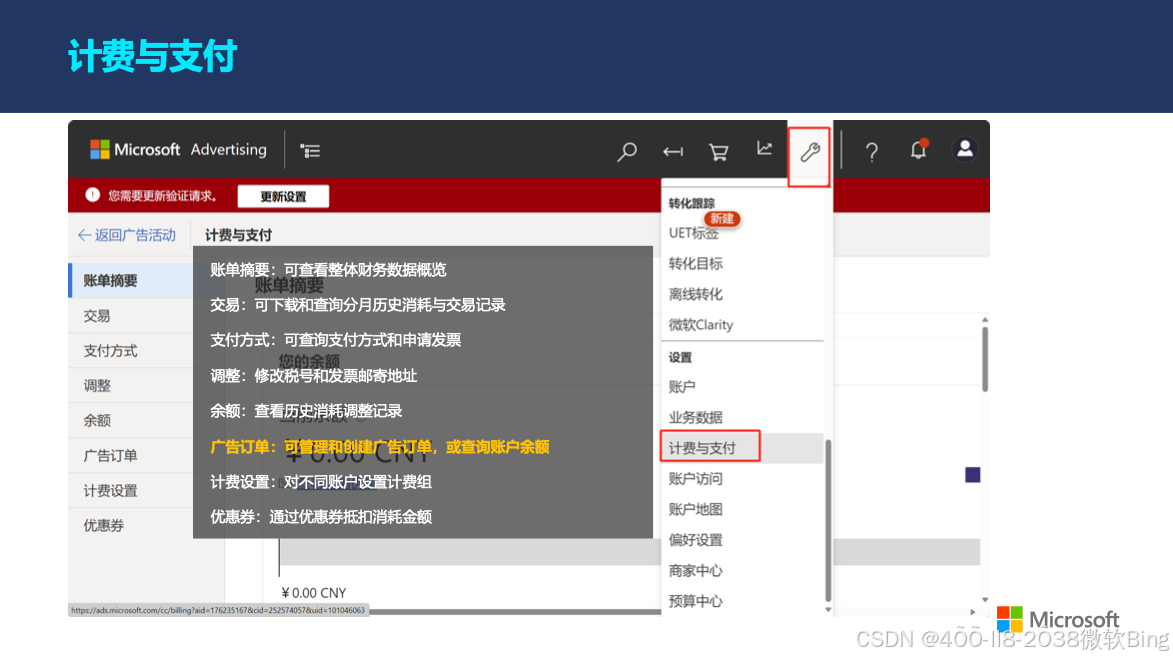Image resolution: width=1173 pixels, height=659 pixels.
Task: Click the page vertical scrollbar thumb
Action: (x=984, y=360)
